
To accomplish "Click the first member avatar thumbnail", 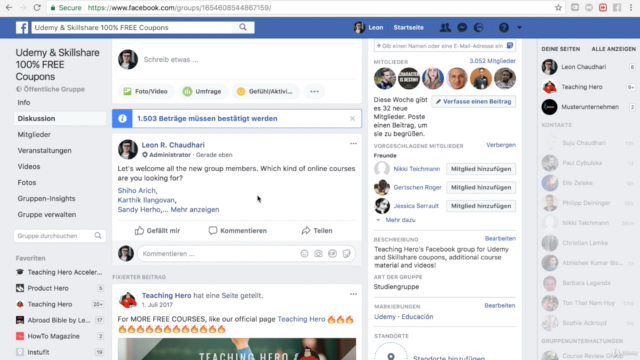I will [384, 78].
